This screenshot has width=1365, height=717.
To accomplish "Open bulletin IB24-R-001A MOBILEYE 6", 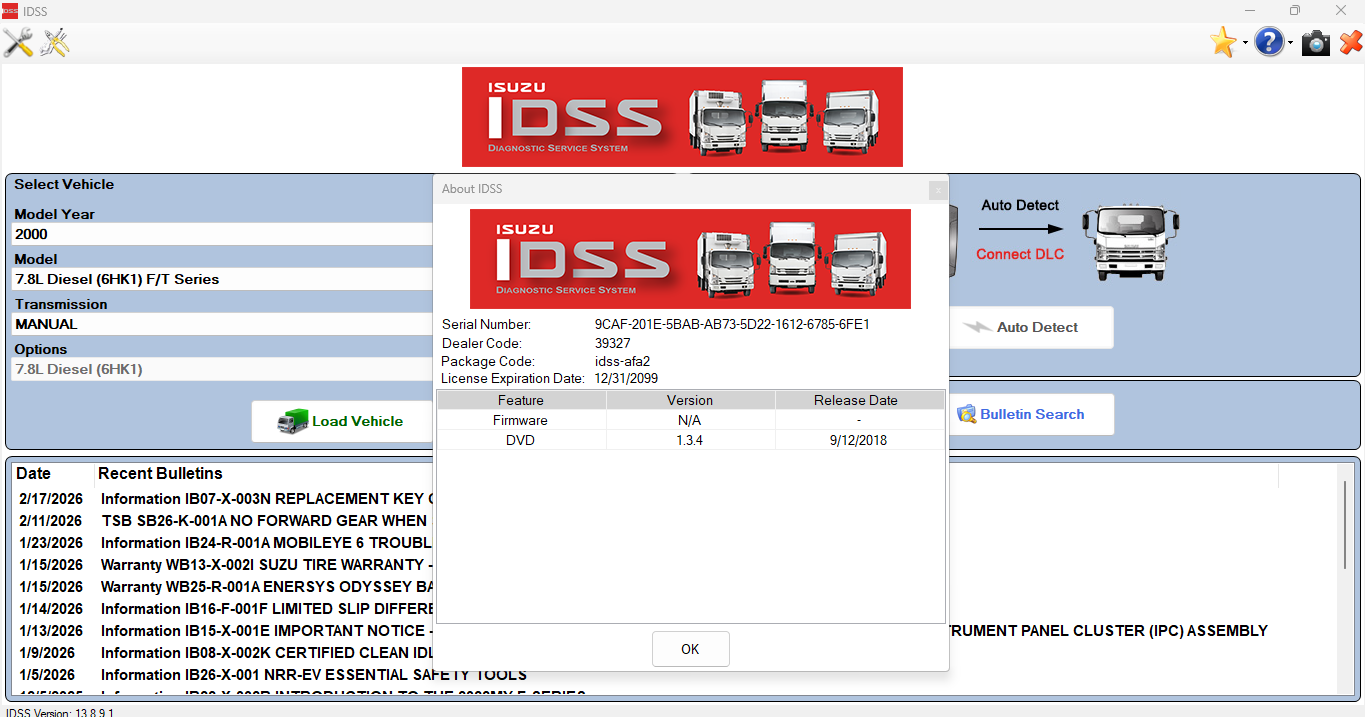I will click(266, 543).
